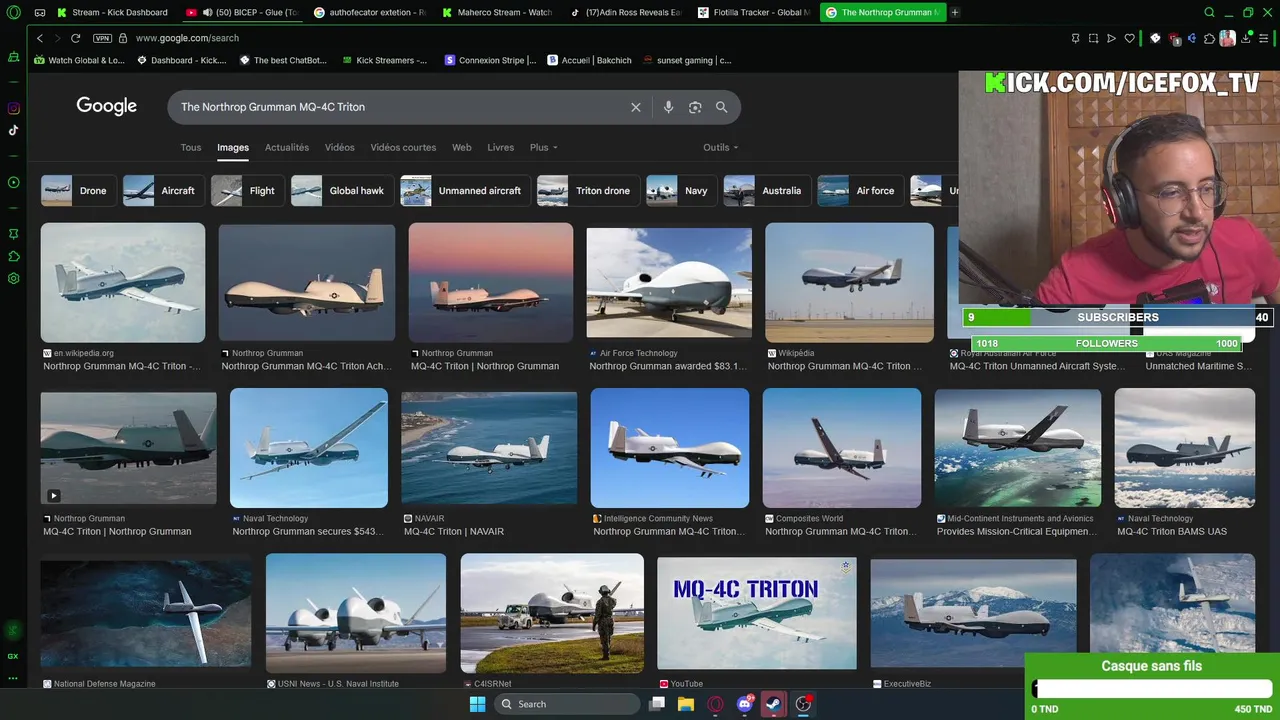Open the Opera GX main menu logo
The height and width of the screenshot is (720, 1280).
coord(14,12)
